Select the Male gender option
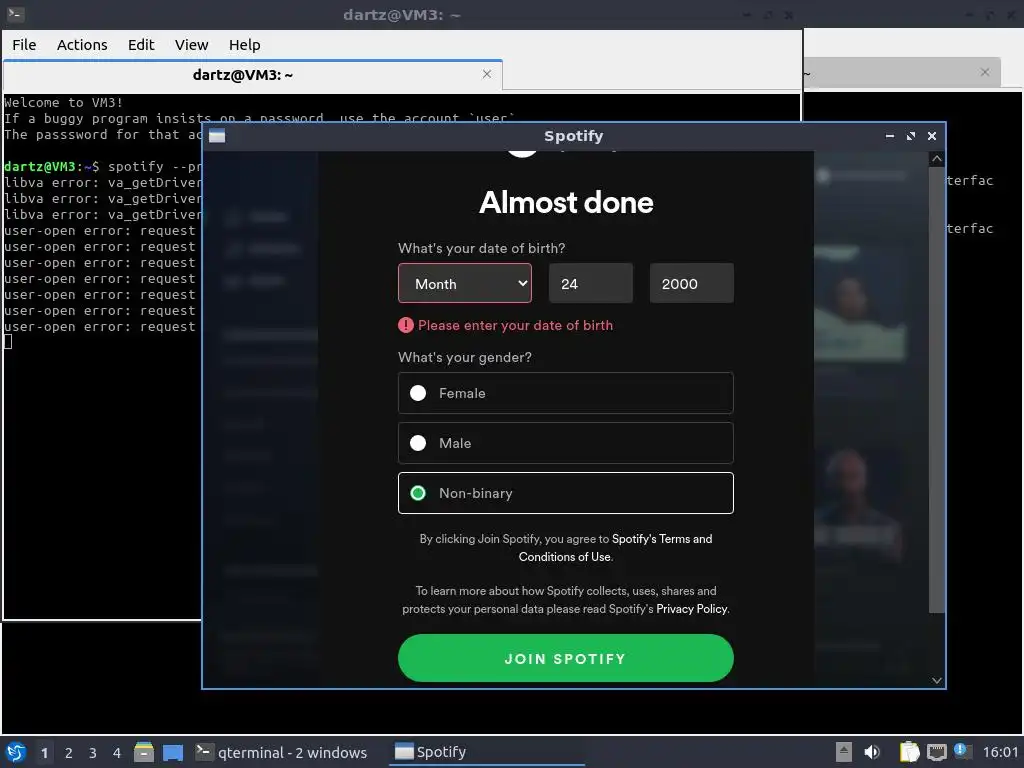1024x768 pixels. [x=566, y=443]
